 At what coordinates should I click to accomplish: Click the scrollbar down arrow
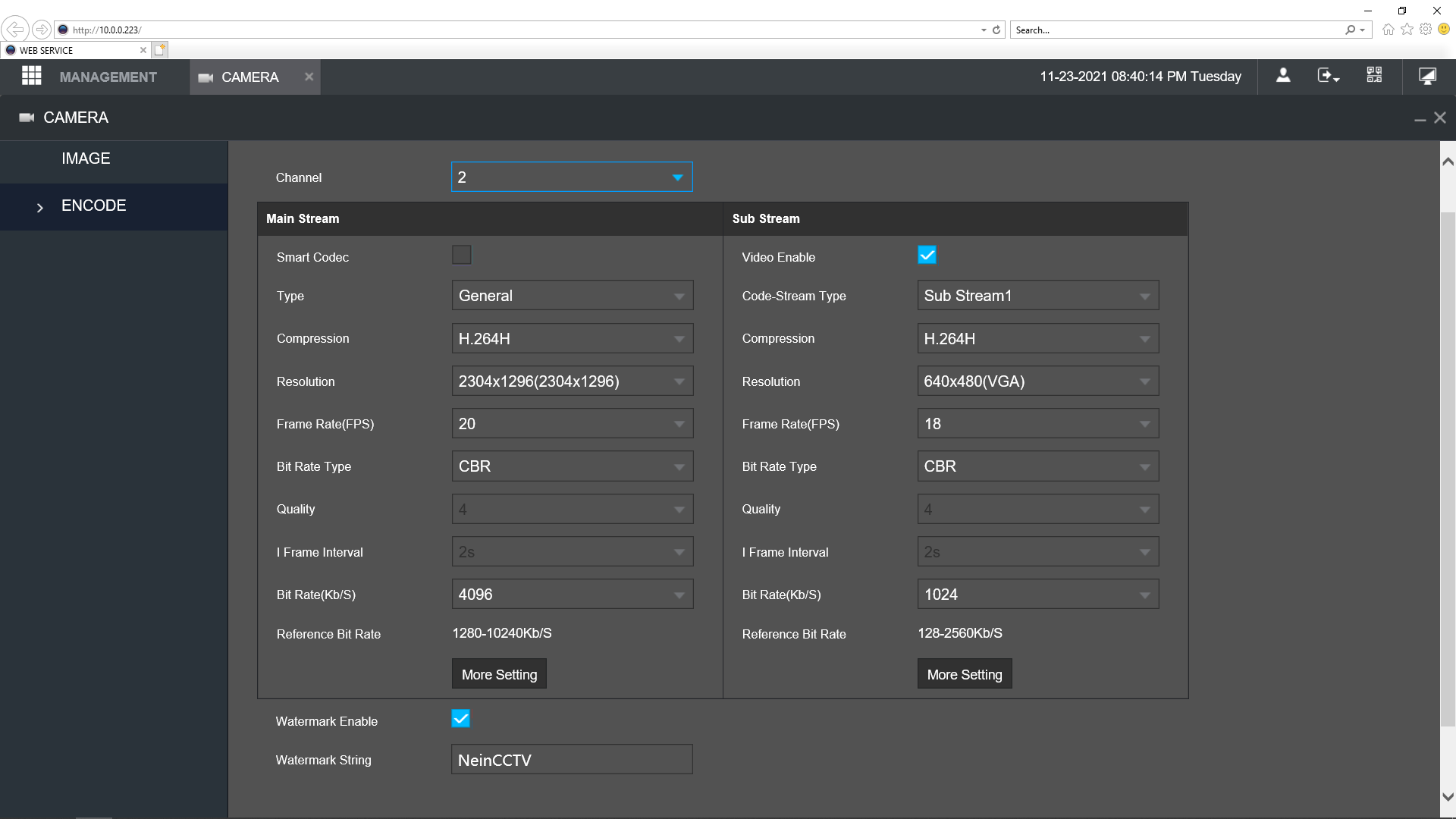(1448, 797)
